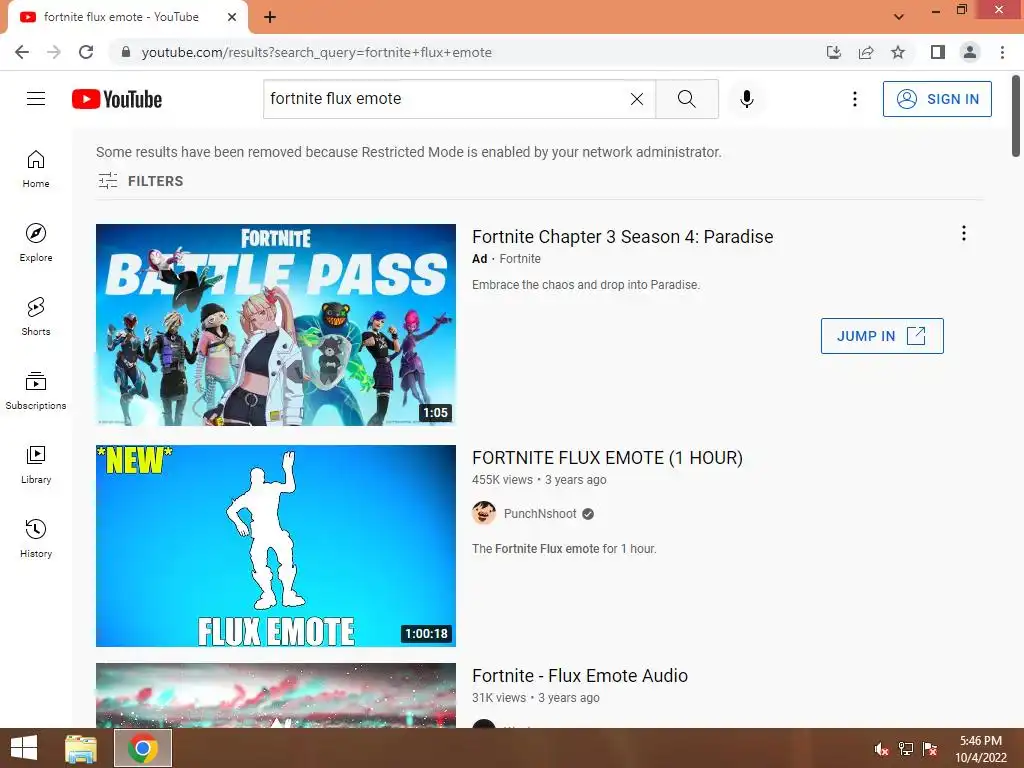
Task: Click the PunchNshoot channel avatar
Action: tap(484, 513)
